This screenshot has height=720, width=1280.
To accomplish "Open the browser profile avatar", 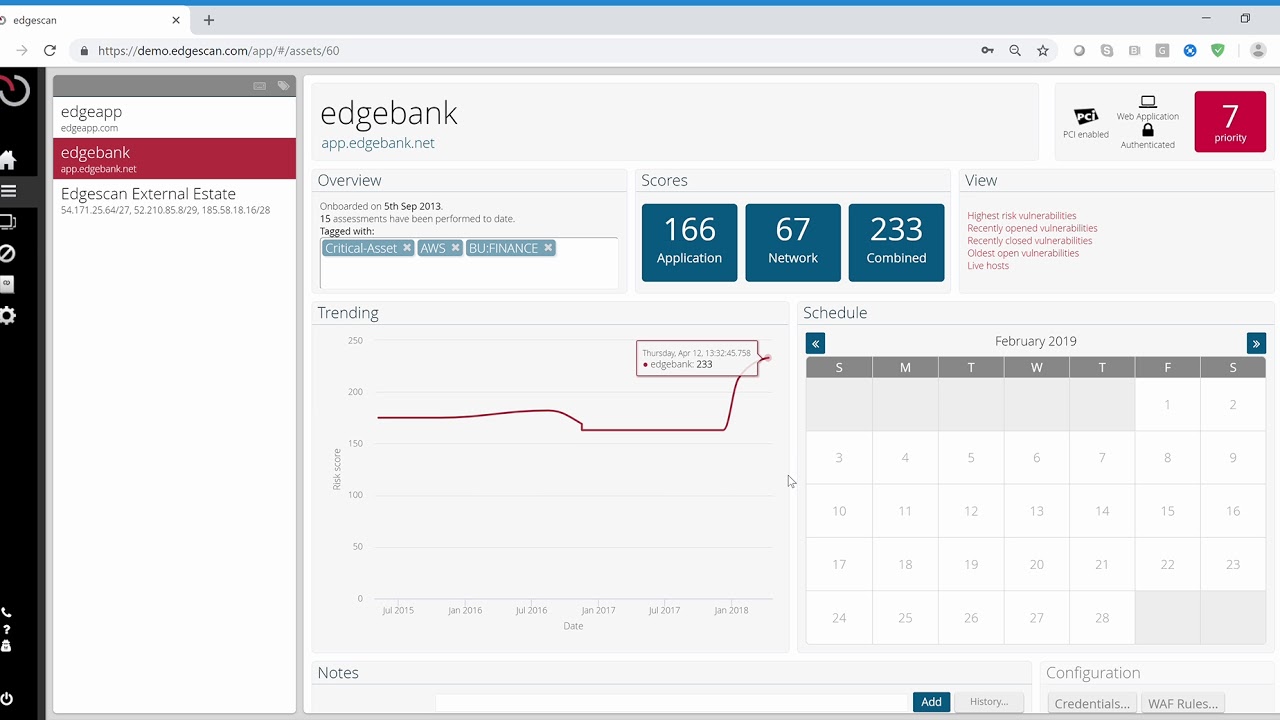I will click(1258, 50).
